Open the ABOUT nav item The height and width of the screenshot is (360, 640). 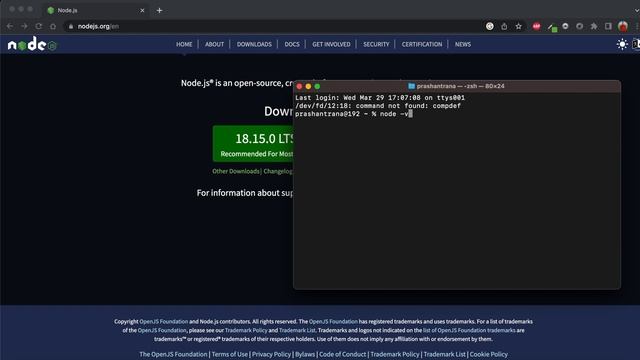coord(214,44)
